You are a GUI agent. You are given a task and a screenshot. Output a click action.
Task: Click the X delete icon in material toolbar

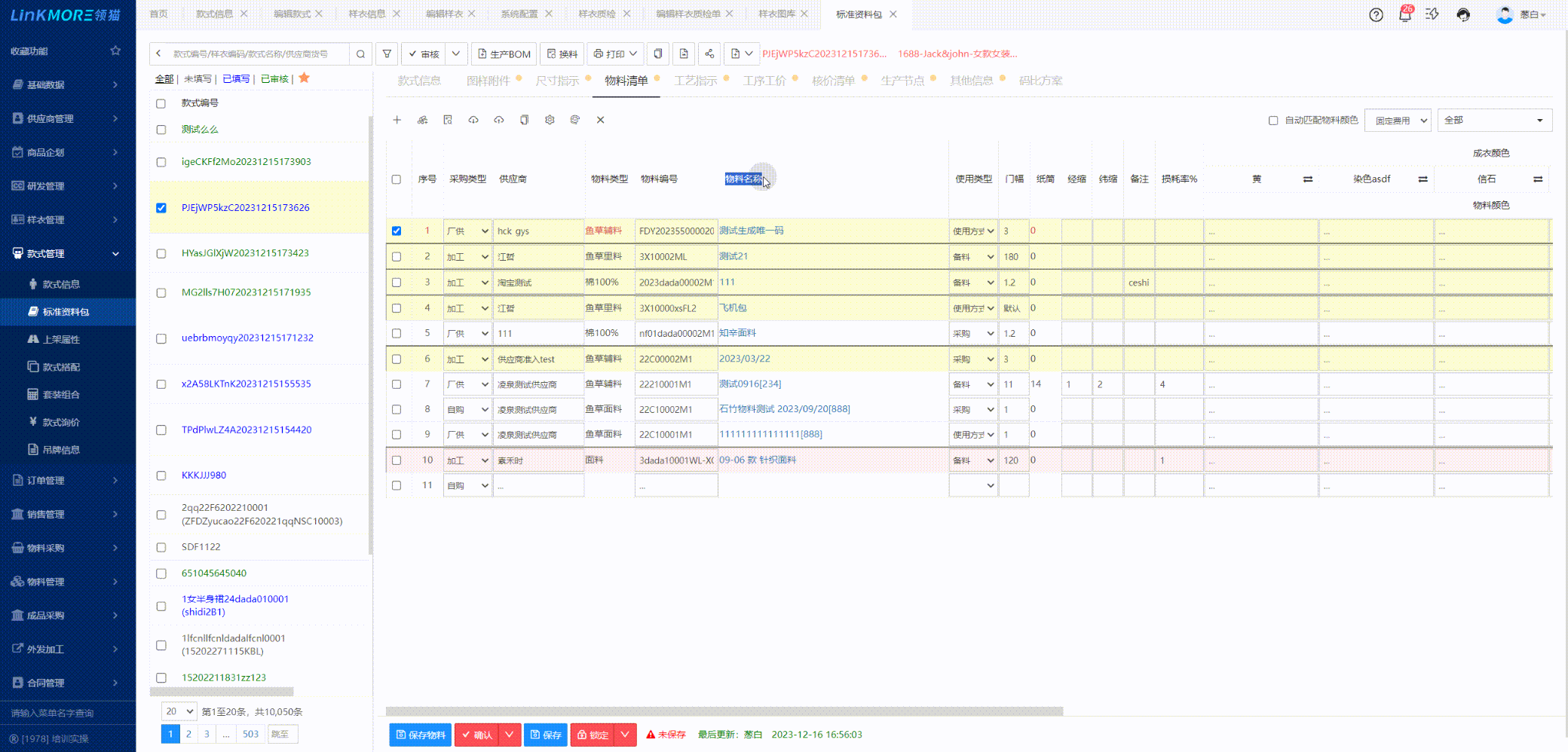click(x=600, y=120)
